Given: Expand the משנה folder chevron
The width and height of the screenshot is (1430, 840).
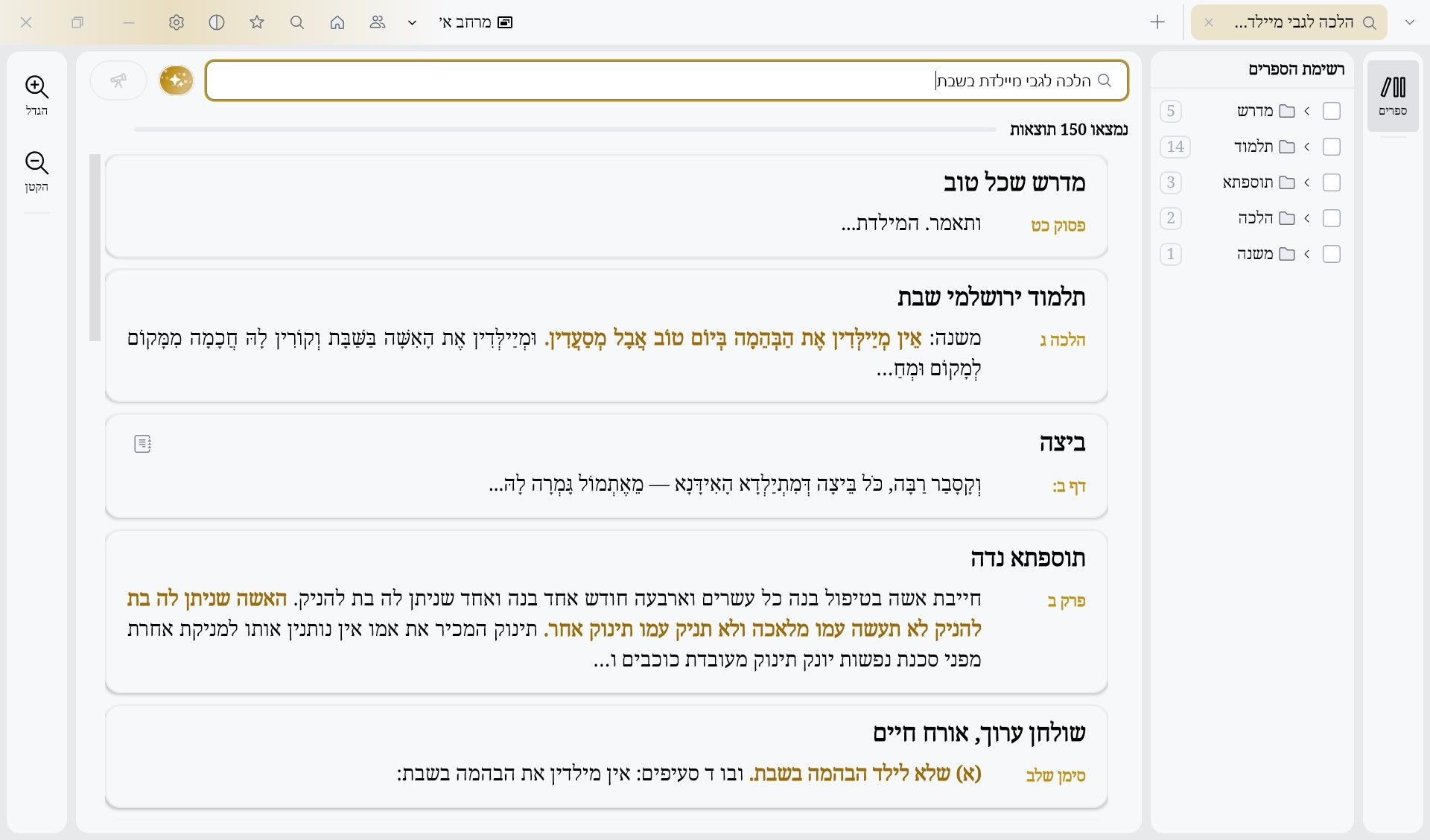Looking at the screenshot, I should (1306, 254).
